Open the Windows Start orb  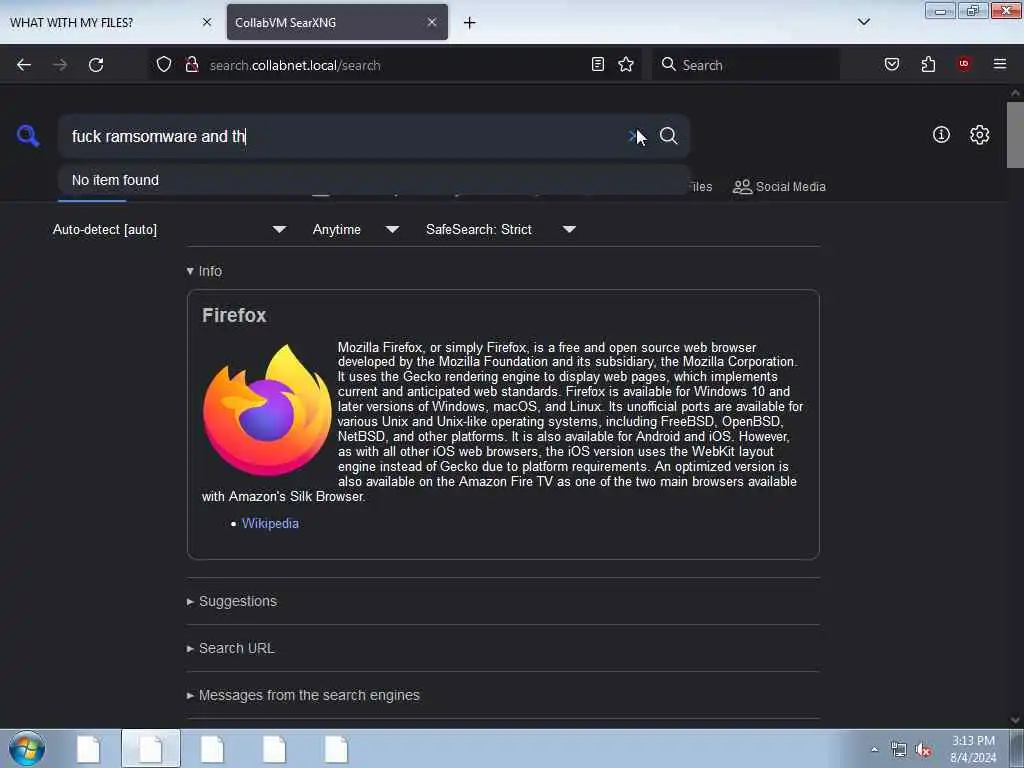(27, 748)
